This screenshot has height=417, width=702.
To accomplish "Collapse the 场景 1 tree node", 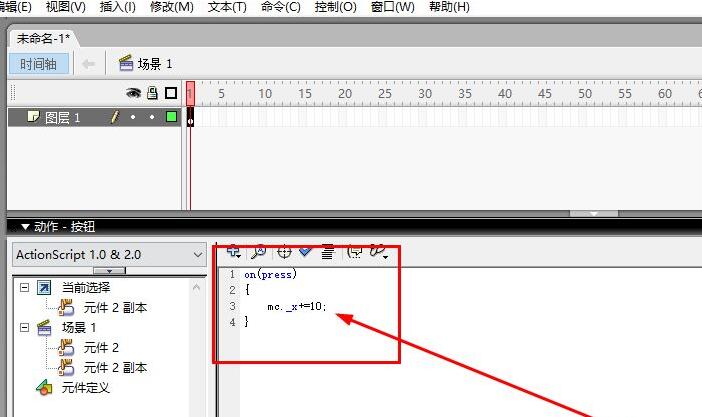I will (x=25, y=327).
